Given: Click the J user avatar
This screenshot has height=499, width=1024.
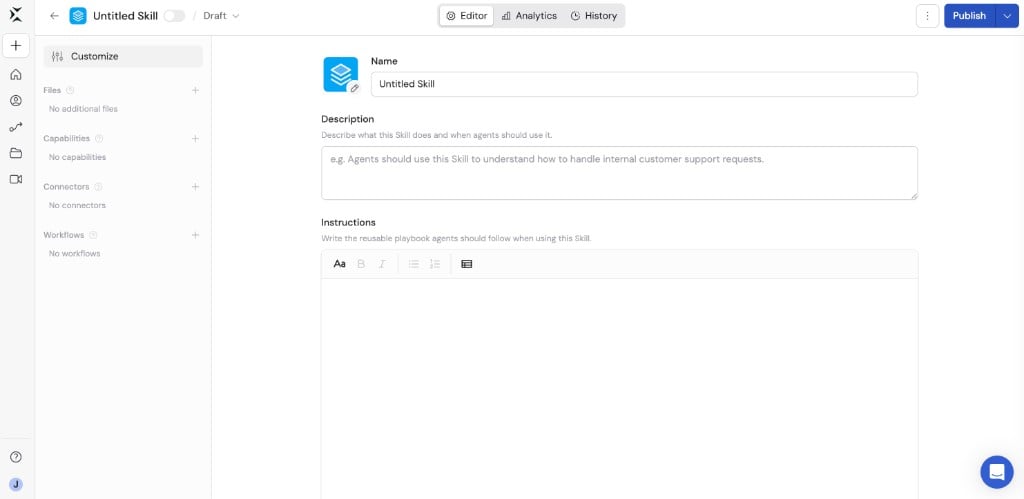Looking at the screenshot, I should (16, 484).
